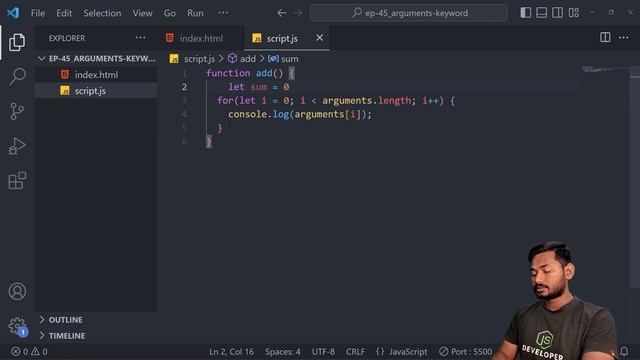Split the editor to the right
640x360 pixels.
[x=605, y=38]
